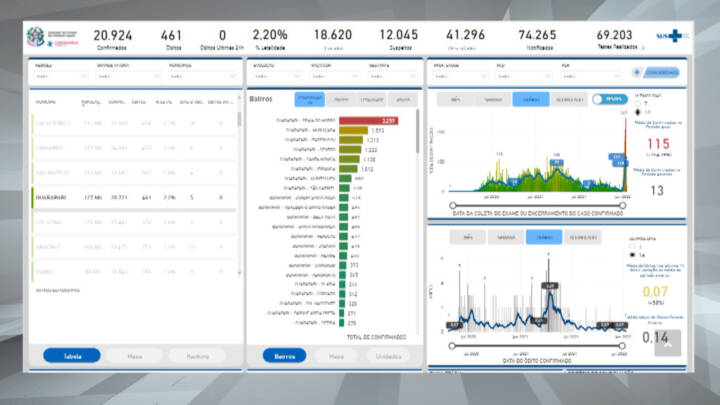Expand the first filter dropdown above the Bairros chart
The height and width of the screenshot is (405, 720).
(277, 76)
